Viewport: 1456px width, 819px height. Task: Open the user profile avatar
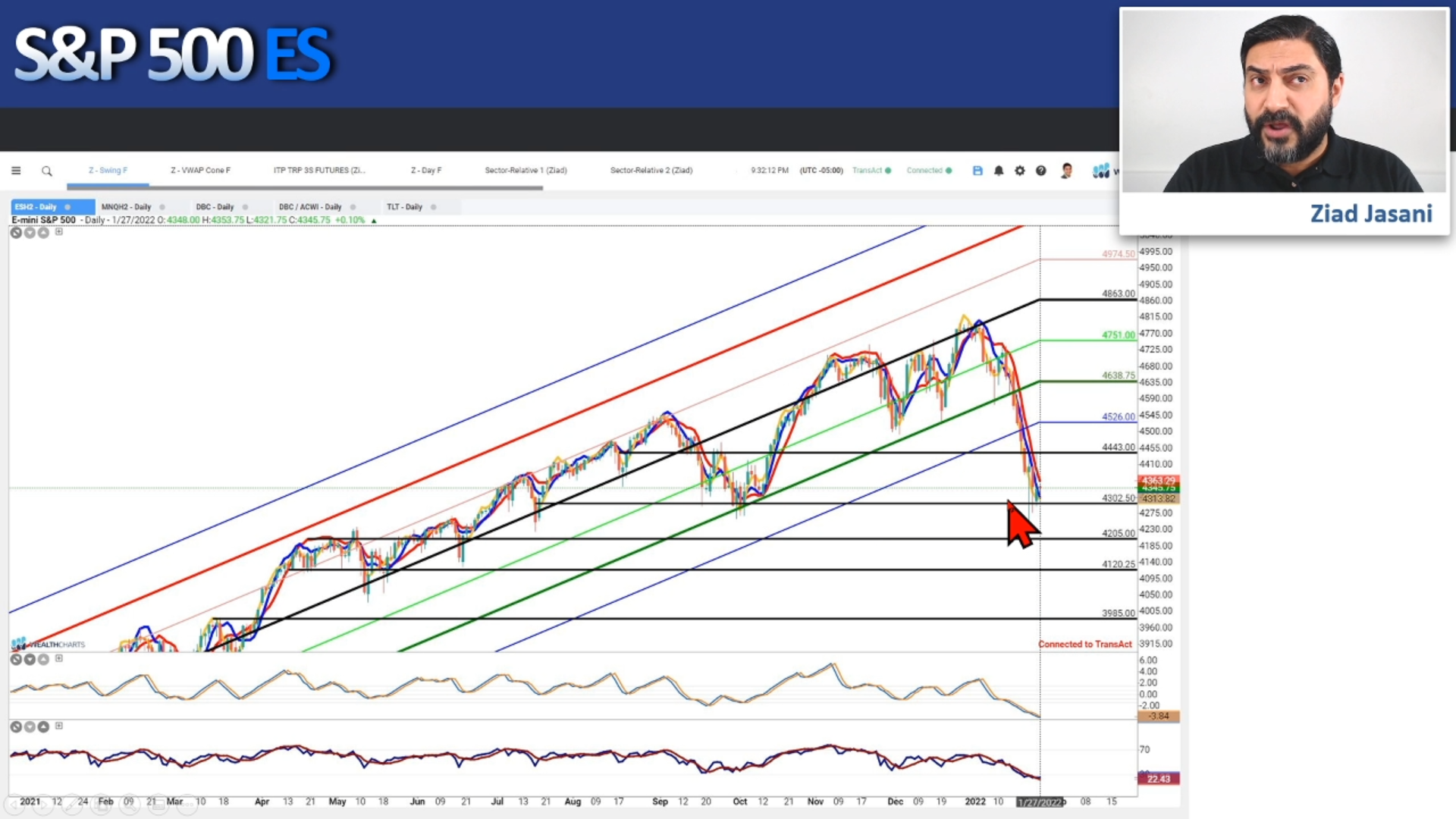click(1067, 171)
